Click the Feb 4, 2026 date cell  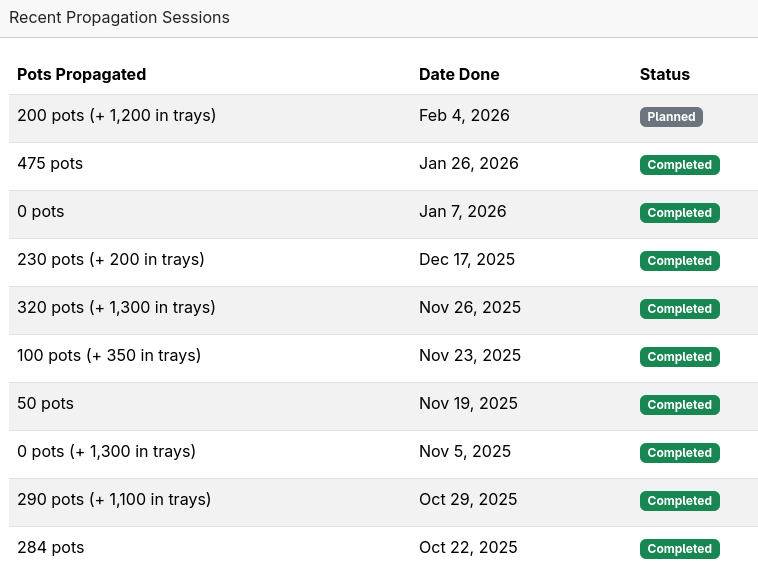(x=464, y=116)
